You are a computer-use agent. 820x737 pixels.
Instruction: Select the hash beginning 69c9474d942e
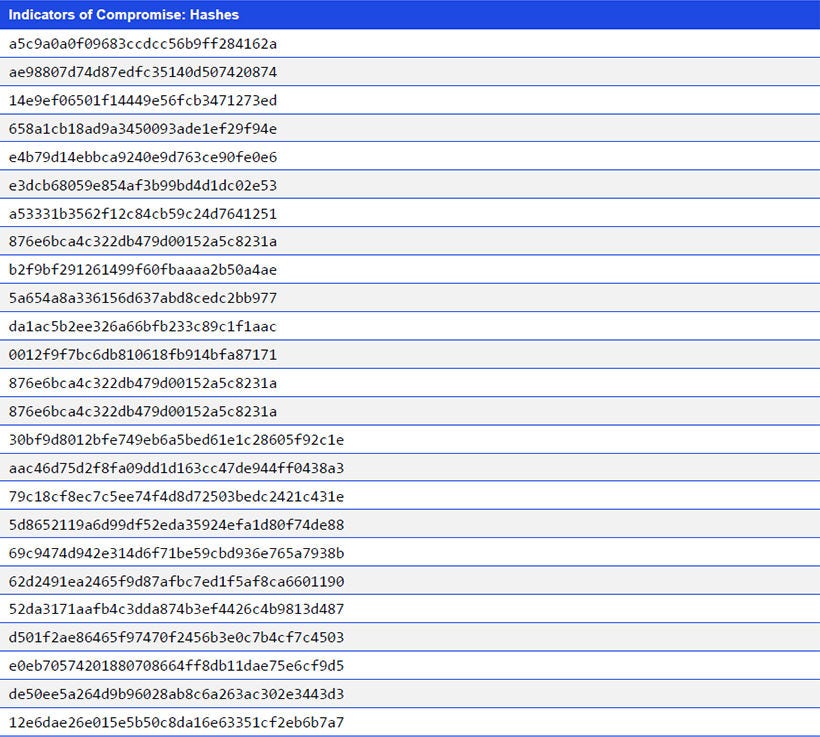point(176,552)
